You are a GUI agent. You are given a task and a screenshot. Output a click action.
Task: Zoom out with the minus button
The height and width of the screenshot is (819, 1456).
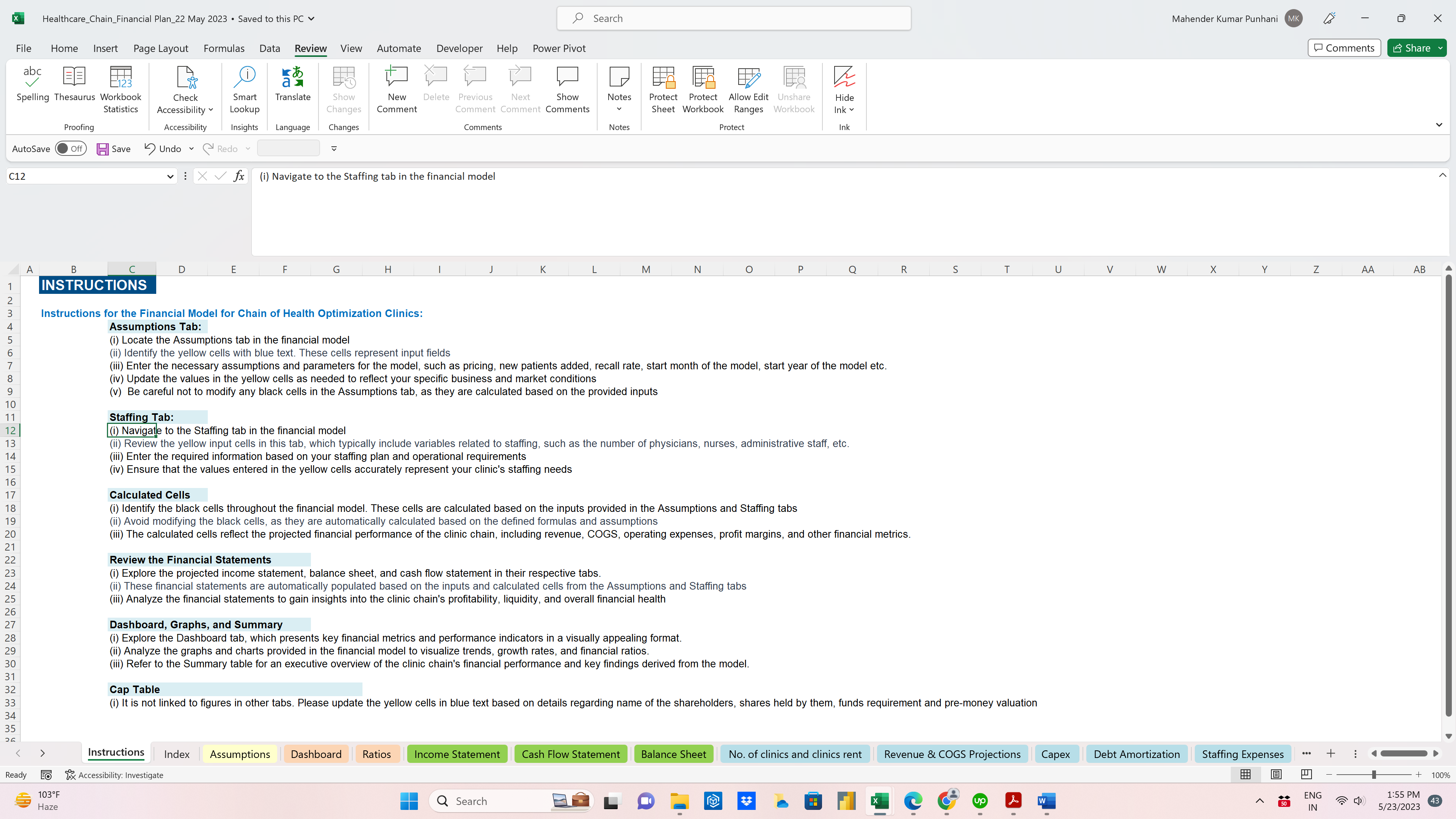[1329, 774]
